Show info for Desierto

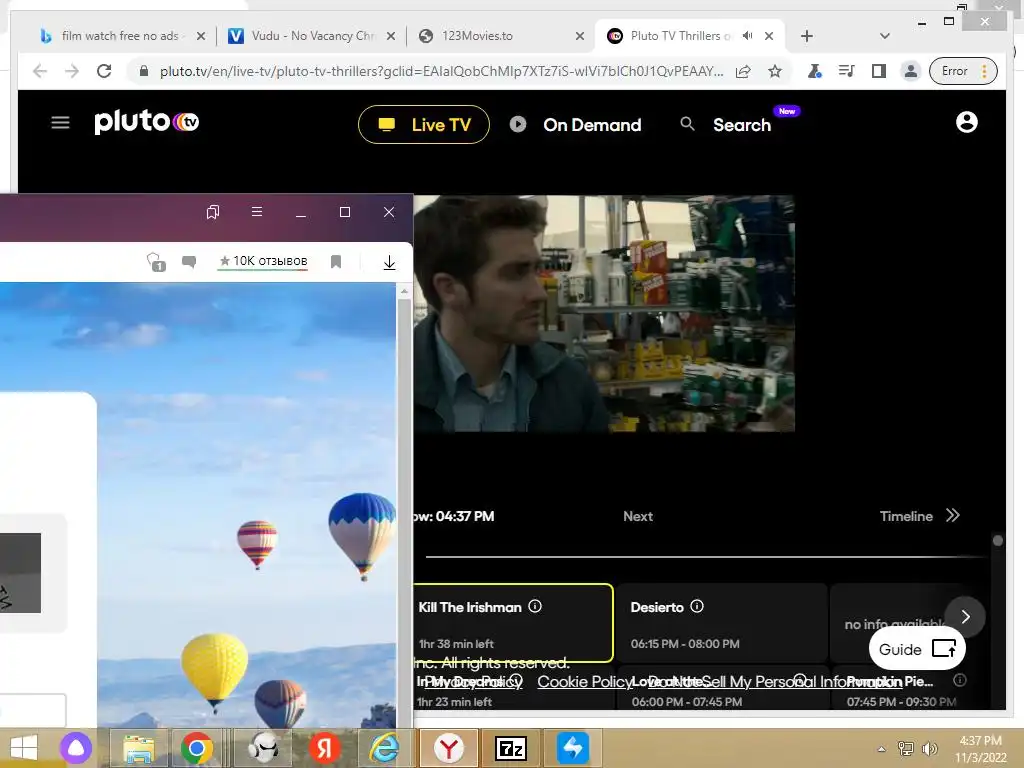pyautogui.click(x=697, y=606)
